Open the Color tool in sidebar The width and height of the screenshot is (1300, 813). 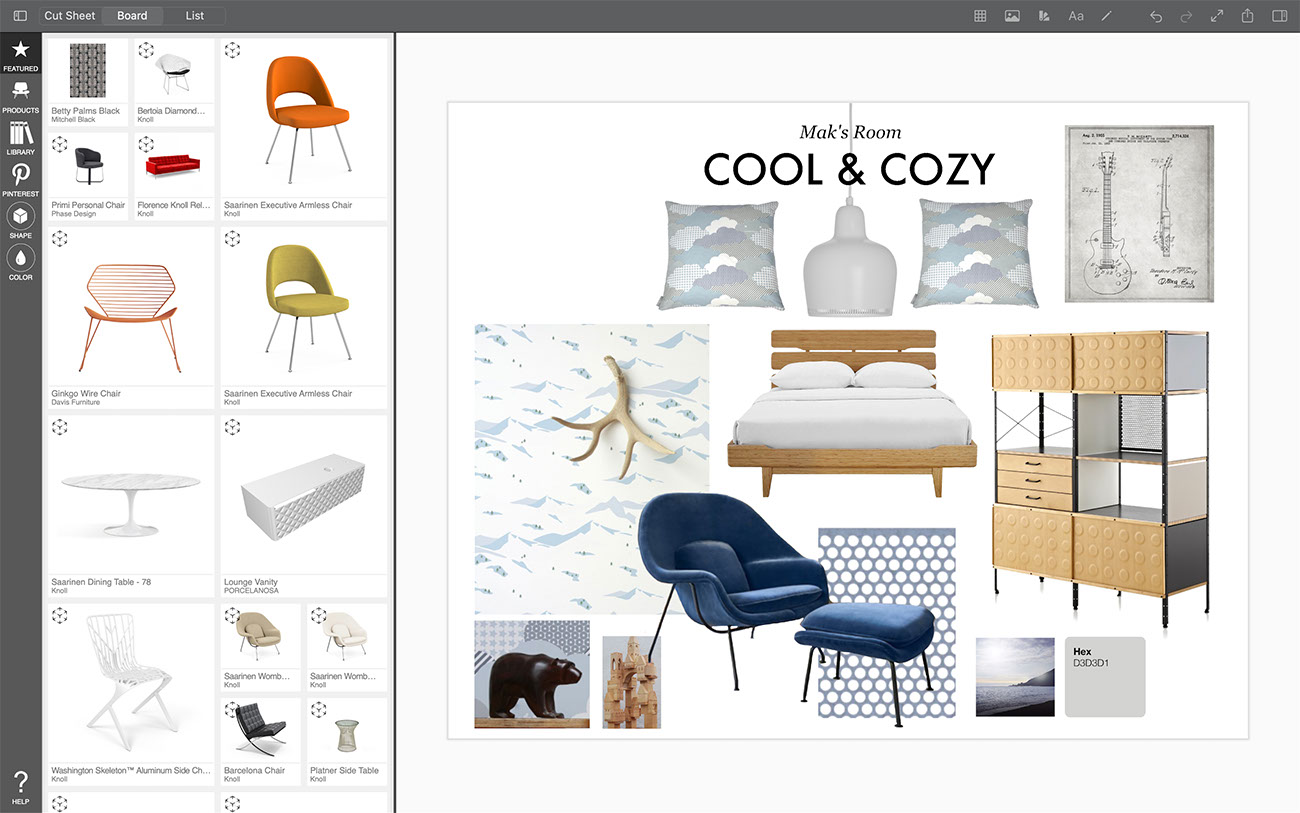coord(20,263)
